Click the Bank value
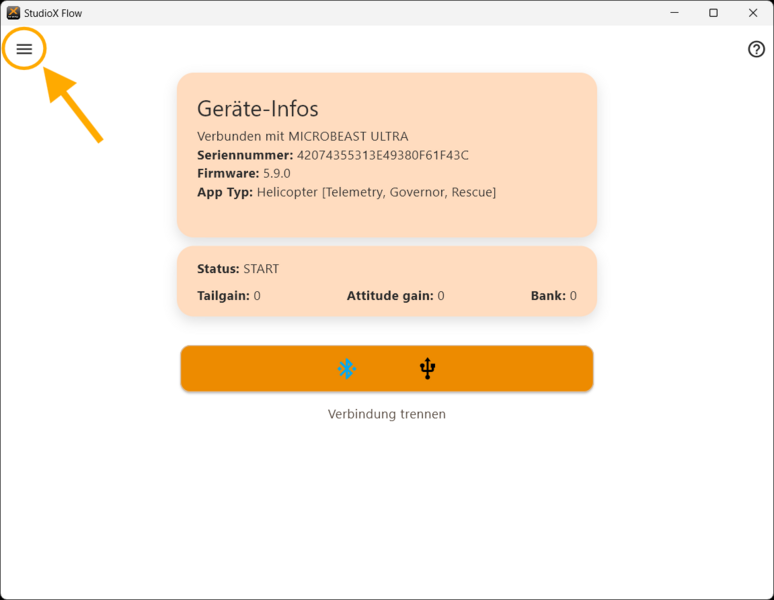 [x=573, y=296]
